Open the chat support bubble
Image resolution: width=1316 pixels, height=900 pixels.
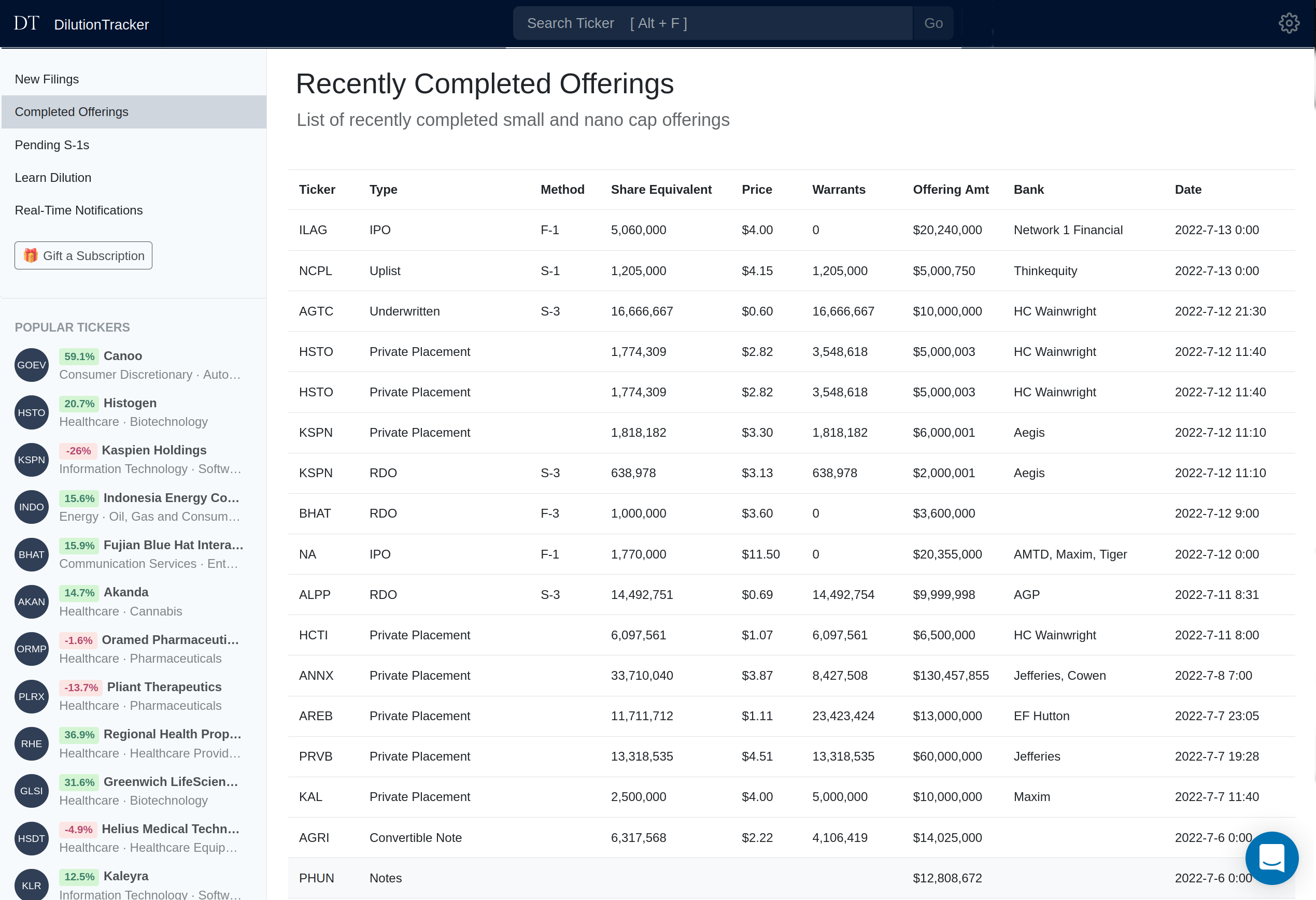pyautogui.click(x=1271, y=858)
